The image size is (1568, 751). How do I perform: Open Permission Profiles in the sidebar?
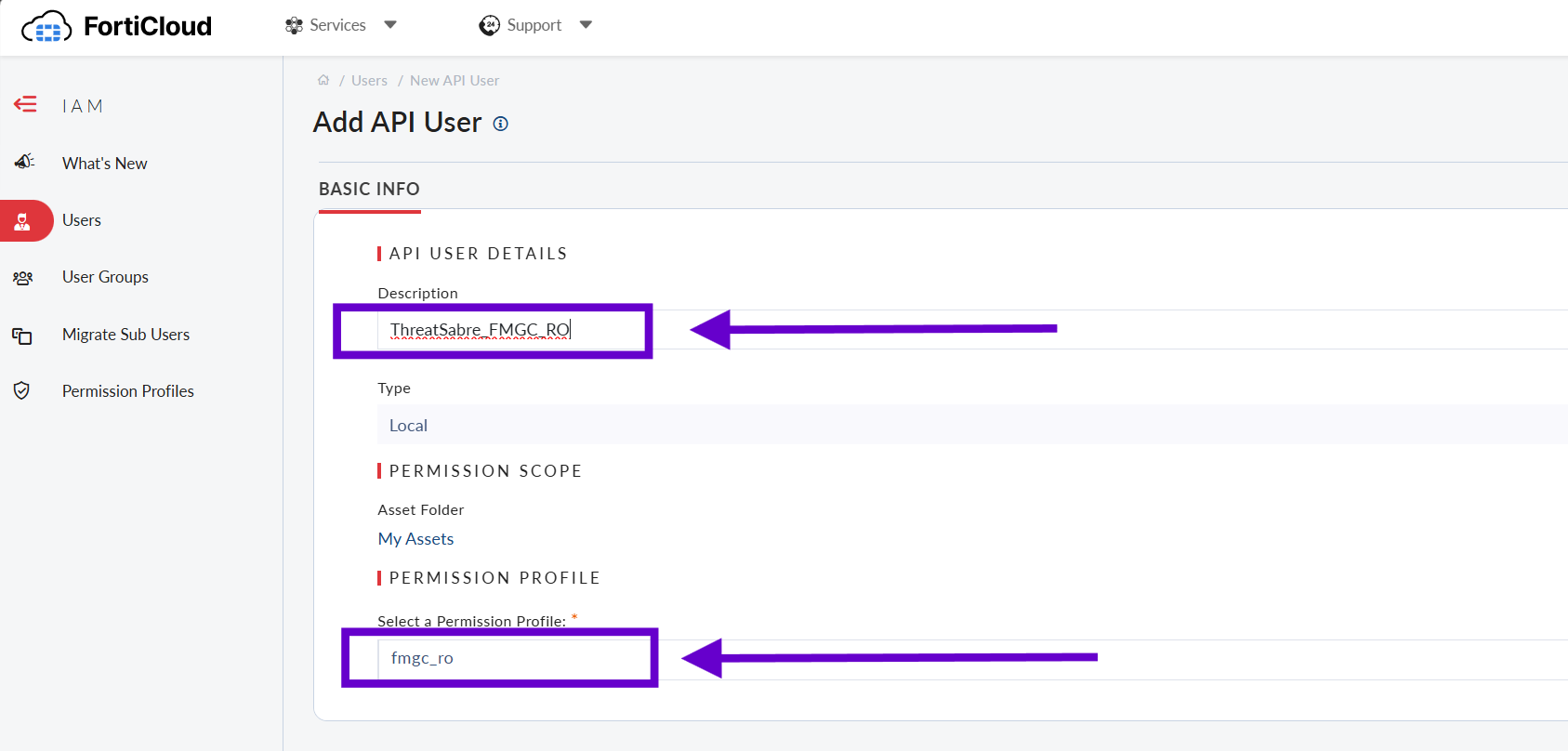pyautogui.click(x=128, y=391)
